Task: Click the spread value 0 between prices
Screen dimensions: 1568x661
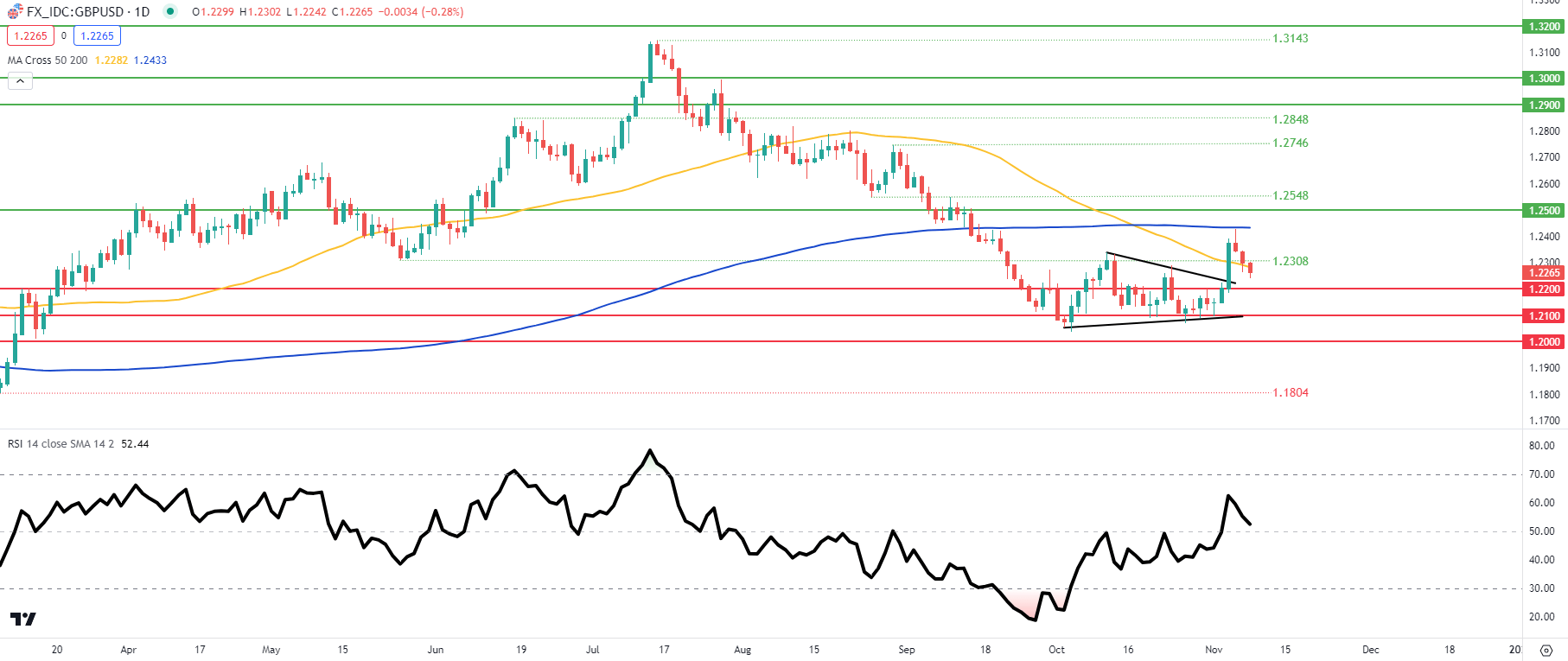Action: point(64,35)
